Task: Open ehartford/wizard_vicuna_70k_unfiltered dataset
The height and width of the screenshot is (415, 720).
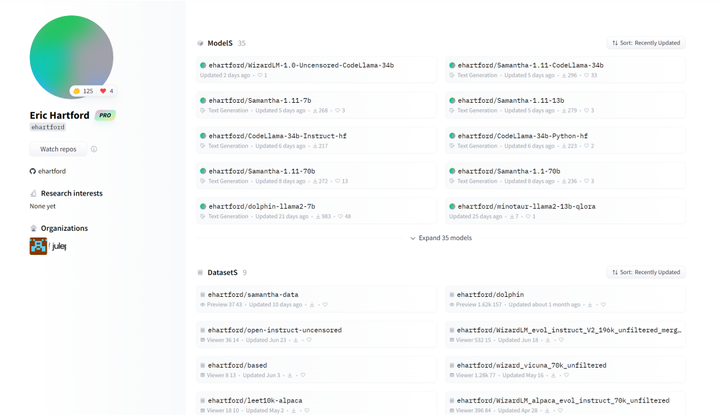Action: pos(565,370)
